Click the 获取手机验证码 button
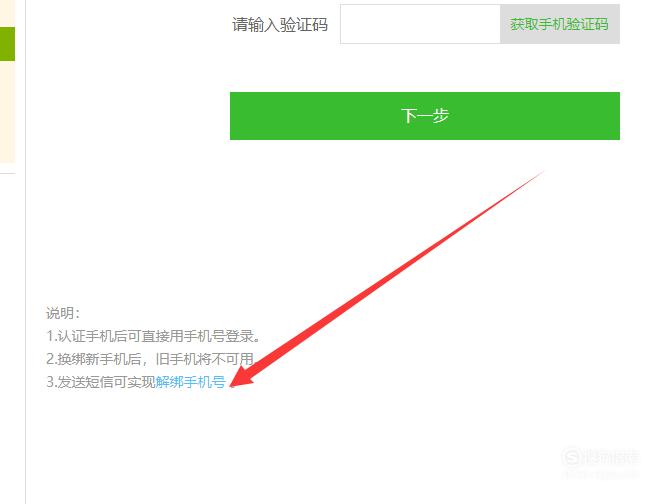This screenshot has width=663, height=504. point(560,24)
